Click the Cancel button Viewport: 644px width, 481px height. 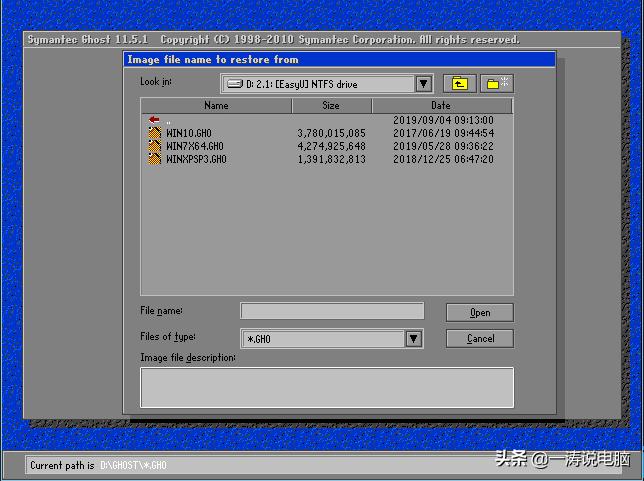(x=480, y=339)
